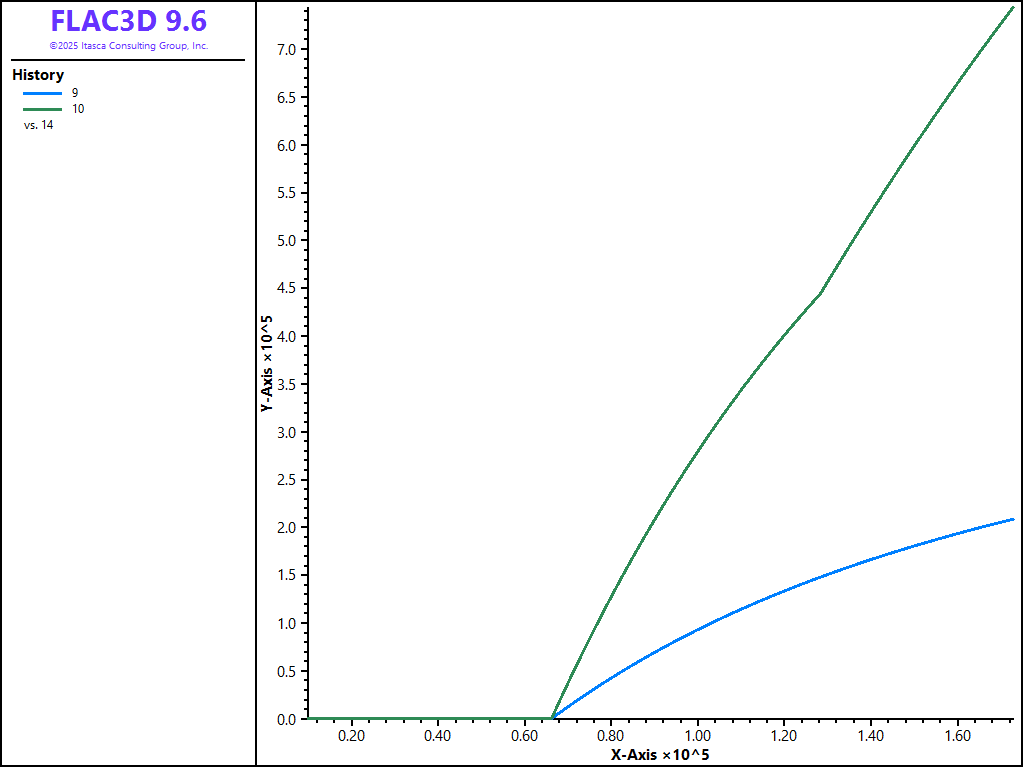Click the 'vs. 14' legend text
This screenshot has height=768, width=1024.
coord(39,125)
